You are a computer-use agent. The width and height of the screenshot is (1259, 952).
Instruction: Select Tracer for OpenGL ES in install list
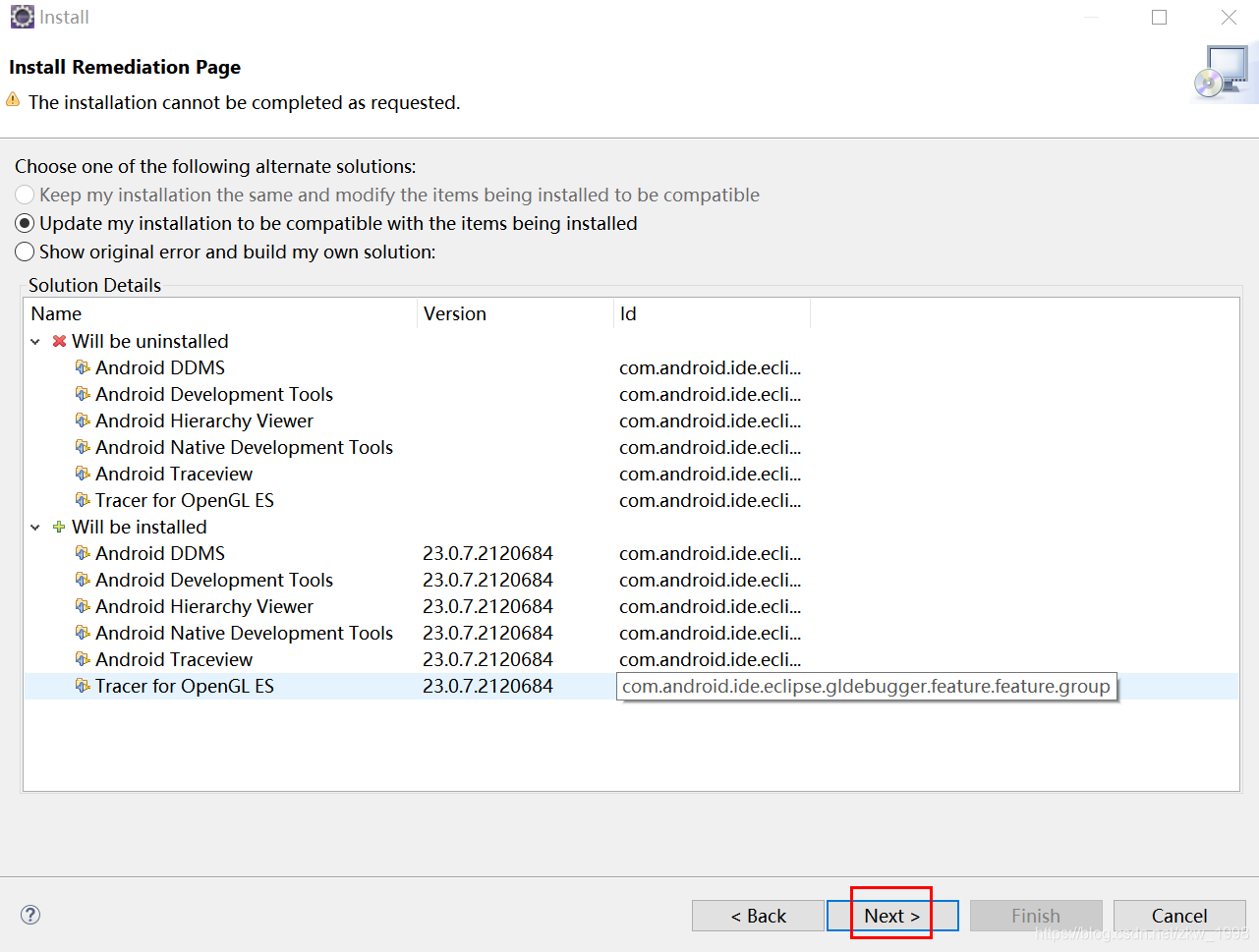tap(631, 686)
